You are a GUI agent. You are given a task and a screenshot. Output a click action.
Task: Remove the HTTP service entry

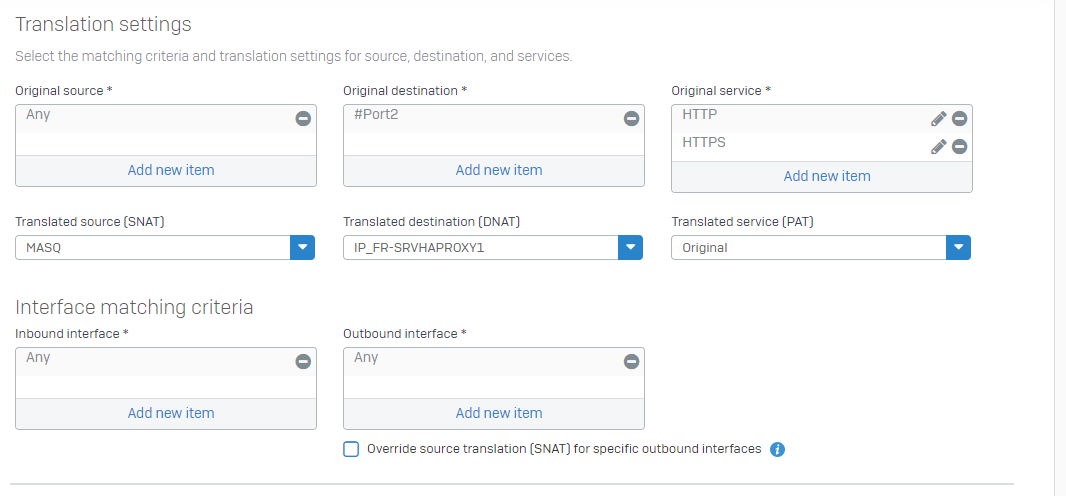pos(959,119)
